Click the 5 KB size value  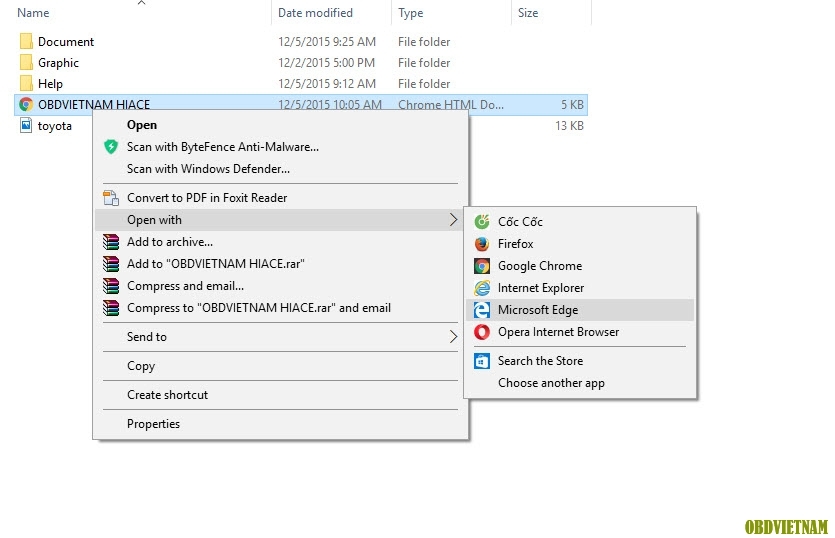572,104
